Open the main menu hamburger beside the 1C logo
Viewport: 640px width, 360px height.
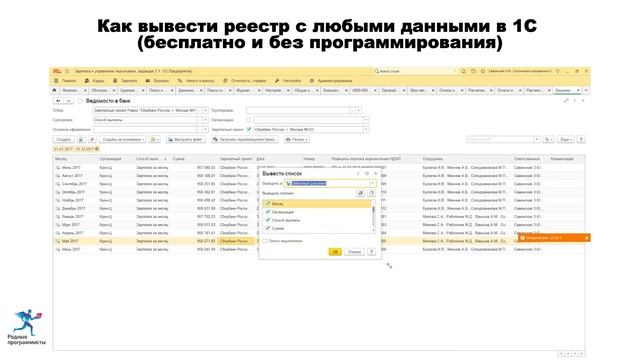67,71
